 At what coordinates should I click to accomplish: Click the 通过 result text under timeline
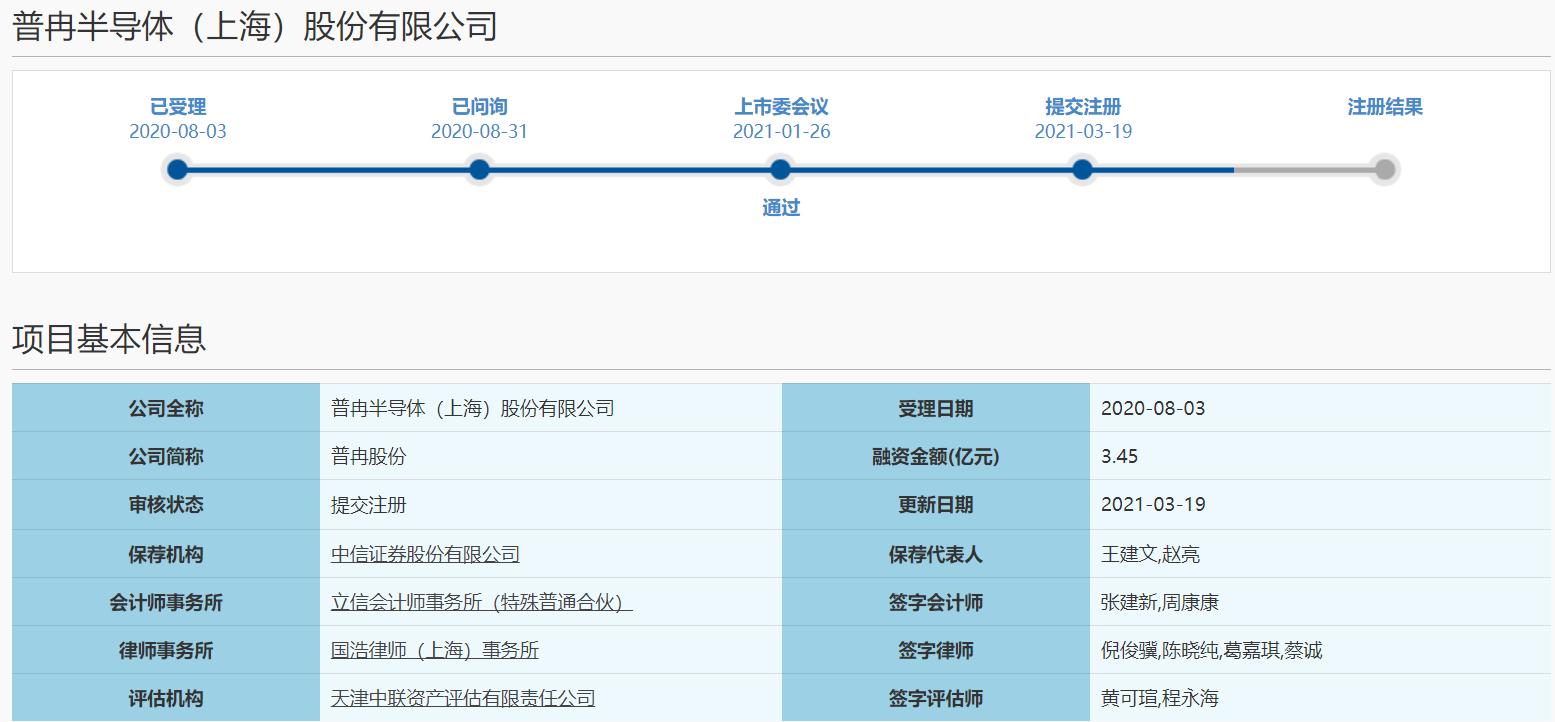point(781,208)
